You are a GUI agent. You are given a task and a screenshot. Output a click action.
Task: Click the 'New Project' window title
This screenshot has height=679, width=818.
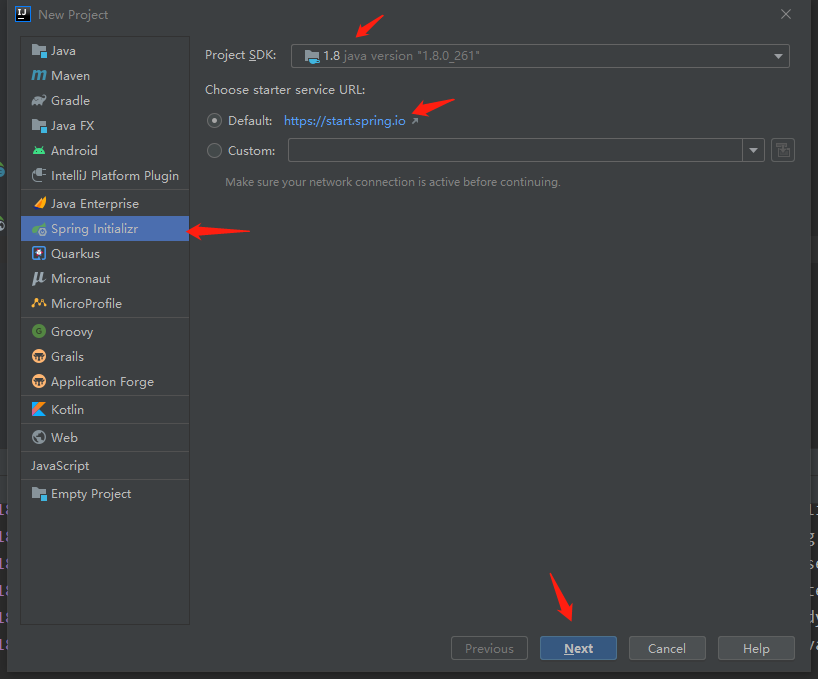(x=73, y=15)
